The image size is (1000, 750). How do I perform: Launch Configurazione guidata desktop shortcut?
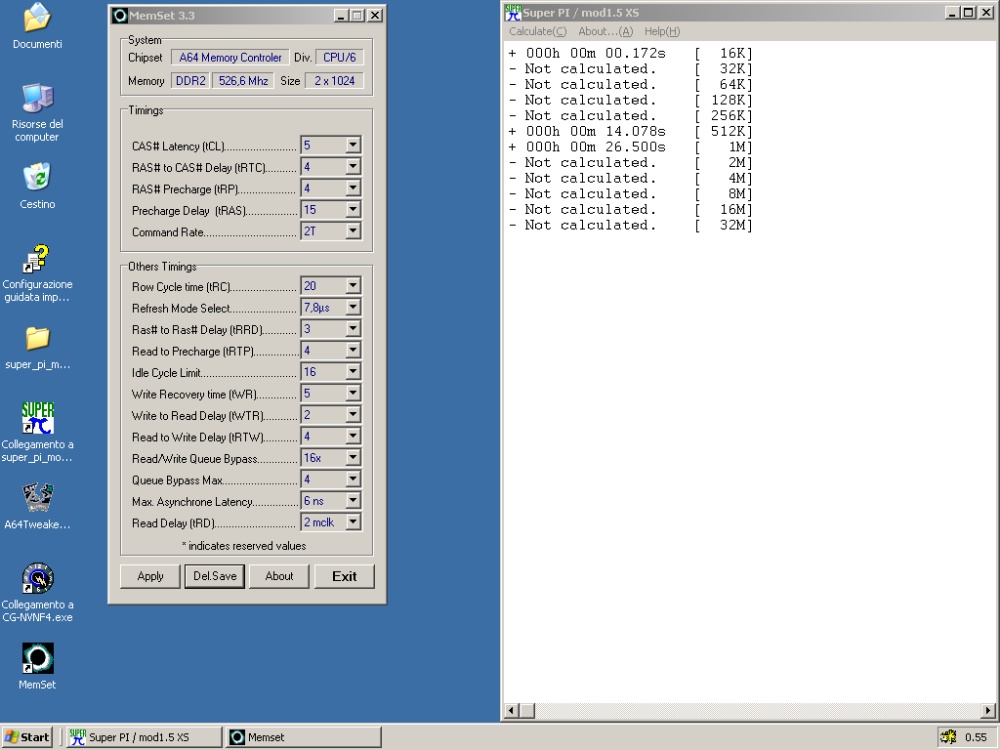pos(37,258)
